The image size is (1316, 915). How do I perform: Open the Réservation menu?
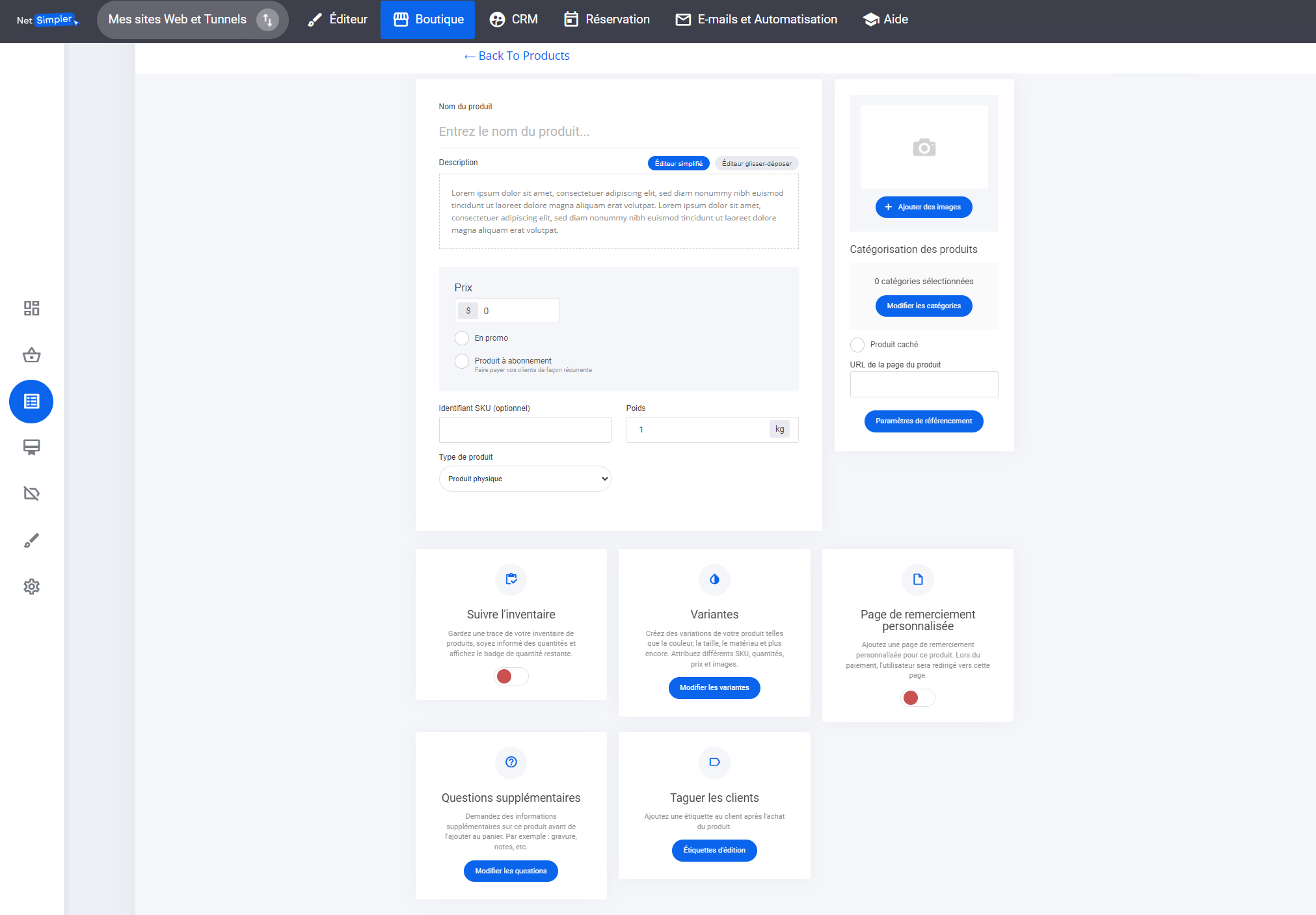click(x=607, y=20)
